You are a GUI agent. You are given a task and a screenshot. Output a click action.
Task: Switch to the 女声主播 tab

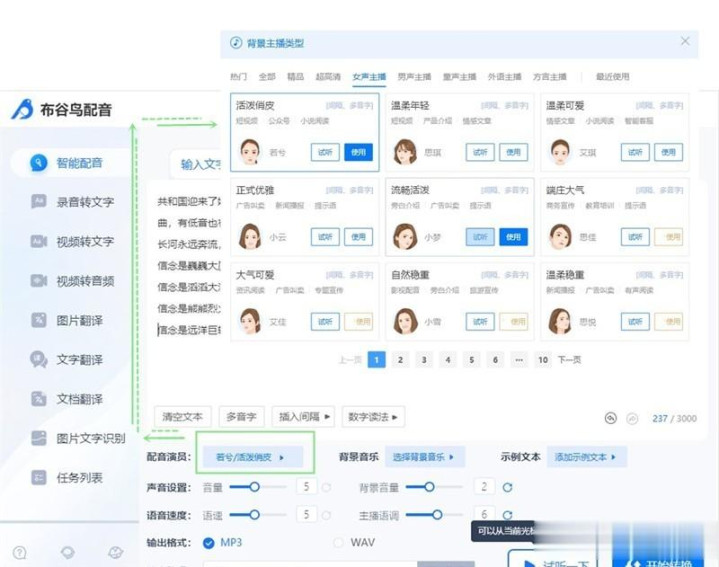pyautogui.click(x=369, y=77)
